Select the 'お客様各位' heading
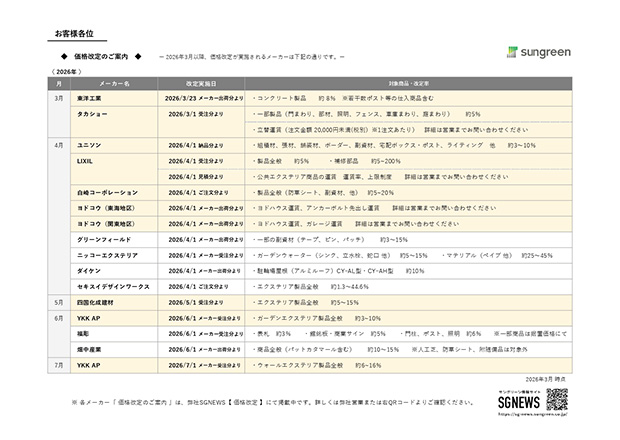The image size is (620, 440). coord(74,34)
